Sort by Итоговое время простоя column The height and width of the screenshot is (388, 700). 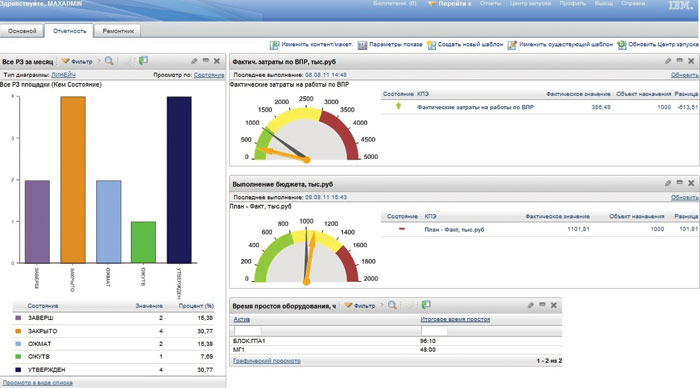coord(455,319)
